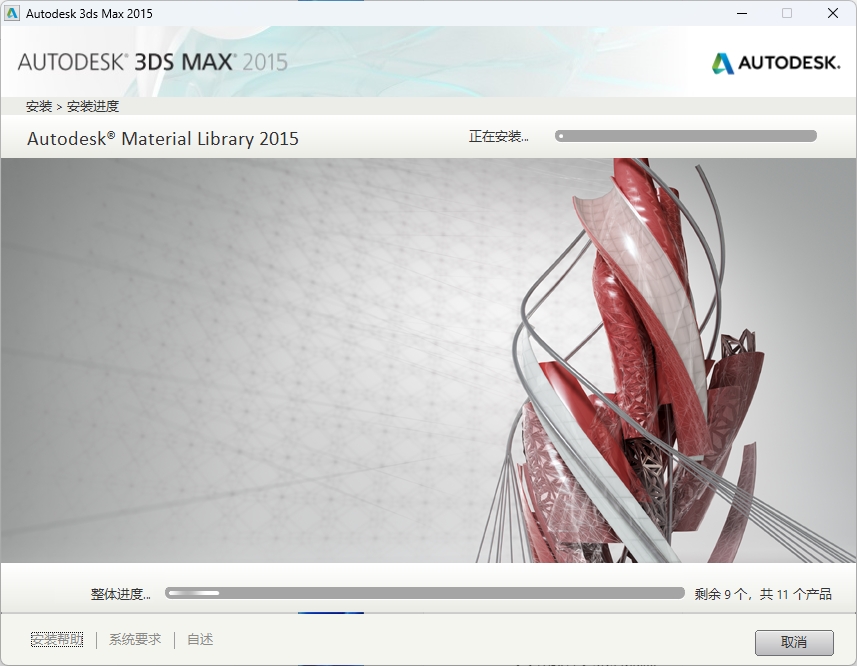View 系统要求 documentation
Image resolution: width=857 pixels, height=666 pixels.
click(x=134, y=639)
